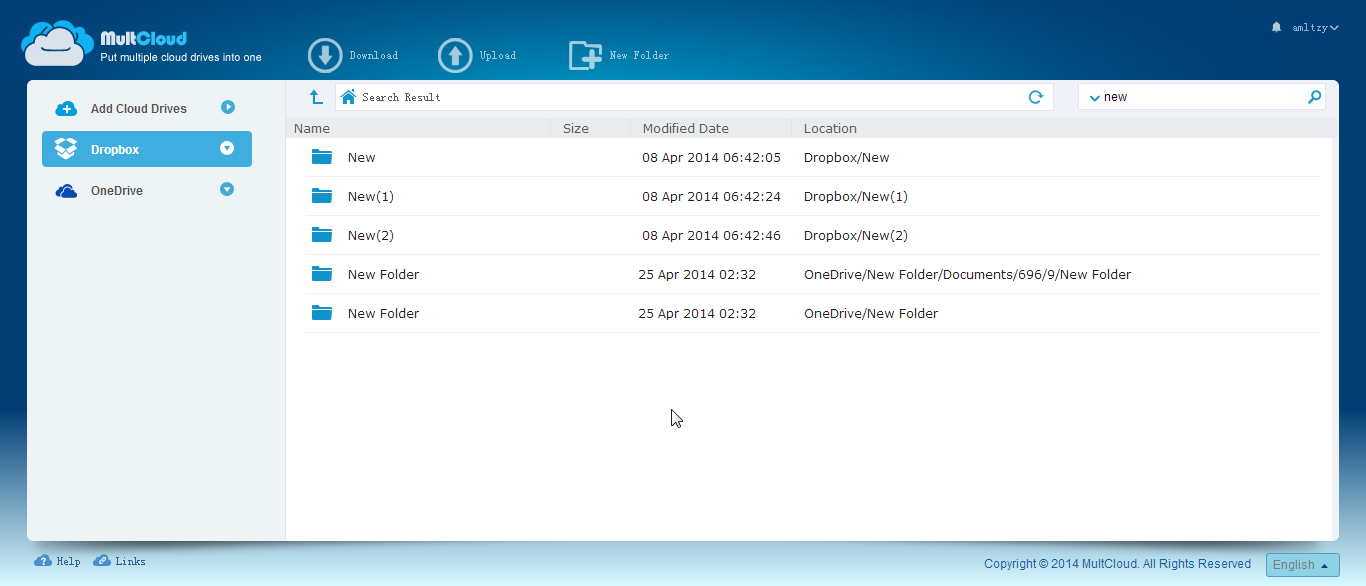Open the notifications bell
The image size is (1366, 586).
(x=1276, y=27)
